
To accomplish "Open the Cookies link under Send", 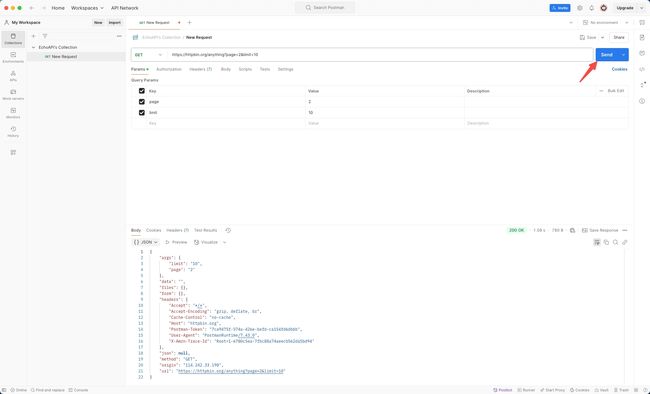I will click(619, 69).
